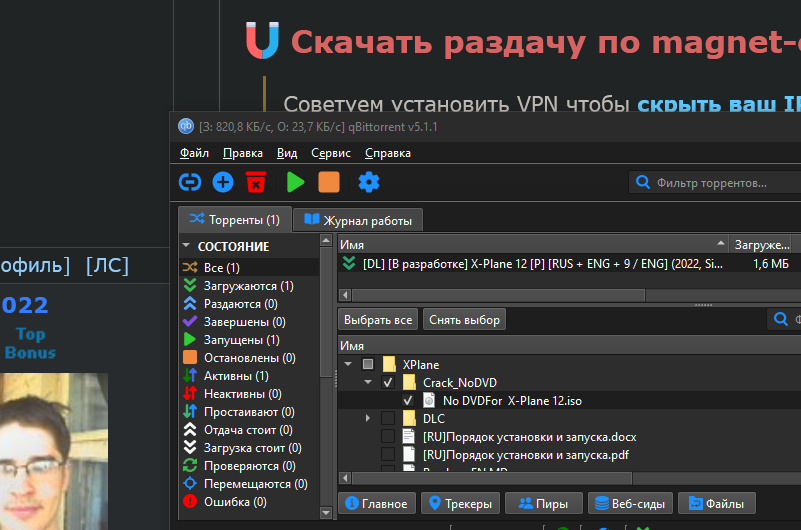The width and height of the screenshot is (801, 530).
Task: Select the Неактивны (0) filter
Action: coord(249,394)
